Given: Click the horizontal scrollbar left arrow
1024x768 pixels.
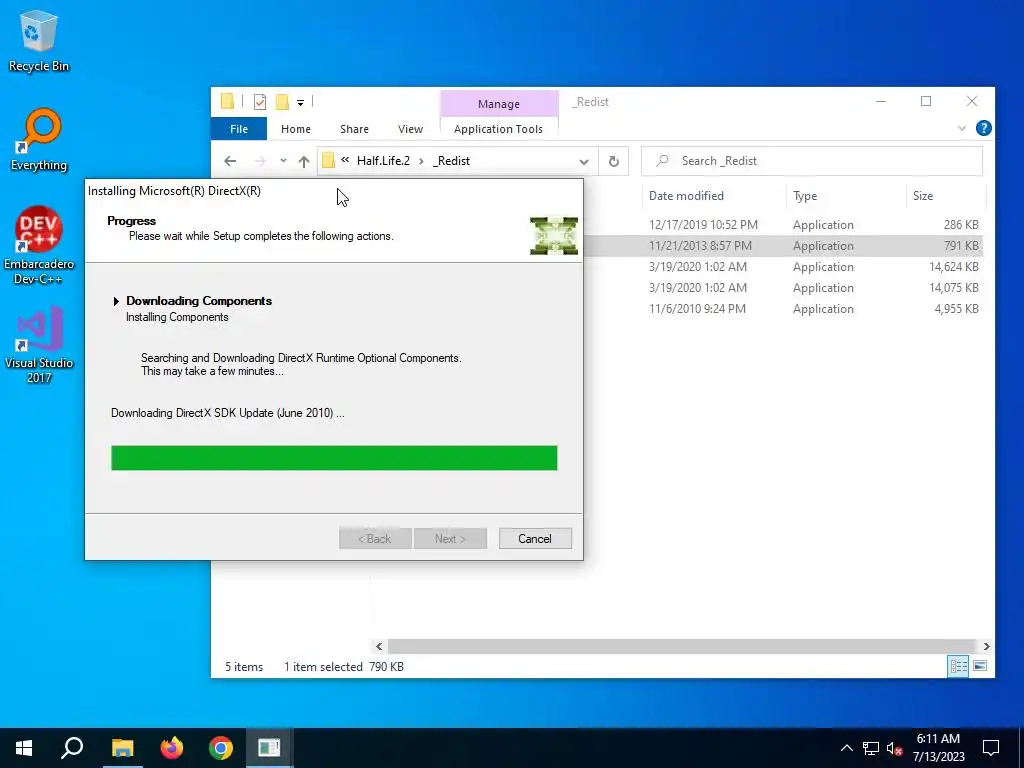Looking at the screenshot, I should tap(379, 646).
